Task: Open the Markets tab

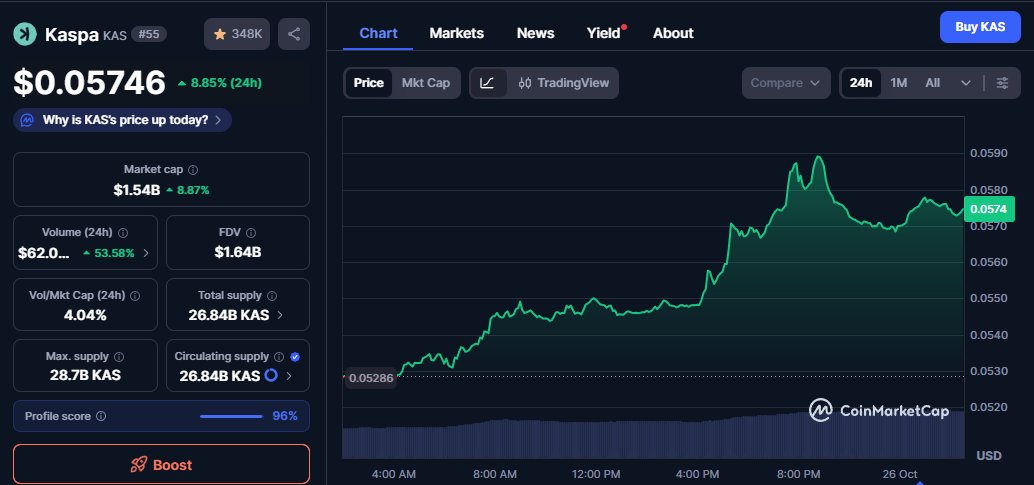Action: point(456,33)
